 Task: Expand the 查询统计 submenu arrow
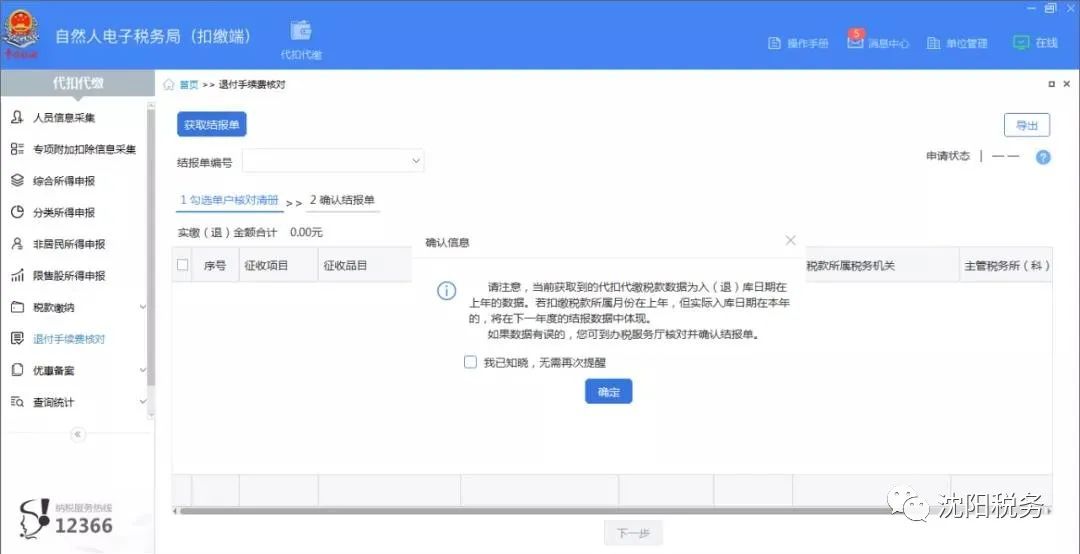(143, 401)
